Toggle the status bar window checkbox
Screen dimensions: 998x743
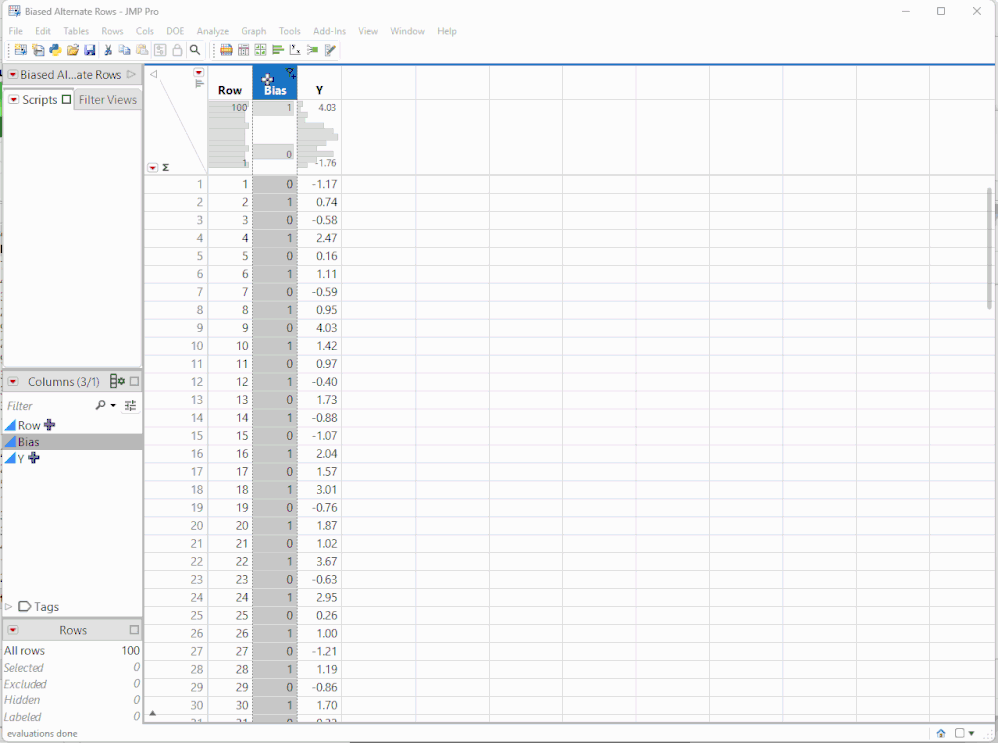960,733
